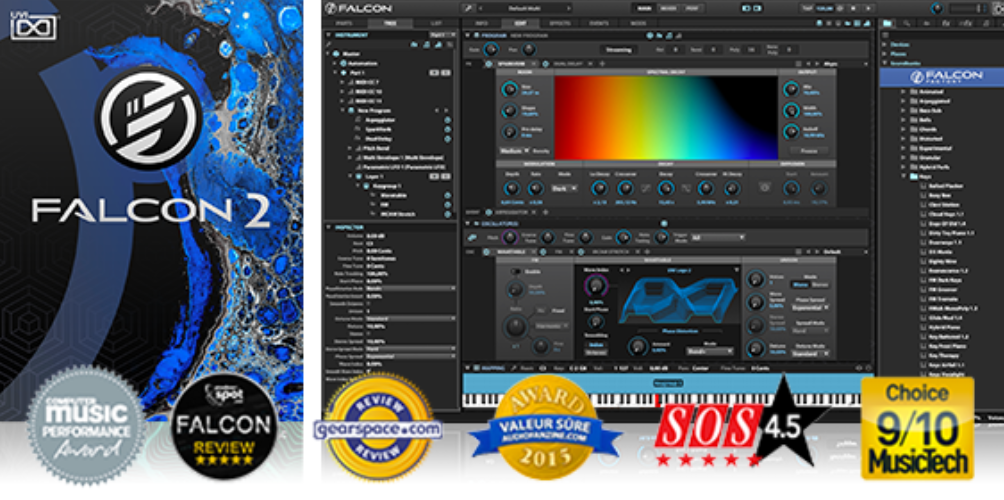
Task: Toggle power for IRCAM Stretch in tree
Action: 448,214
